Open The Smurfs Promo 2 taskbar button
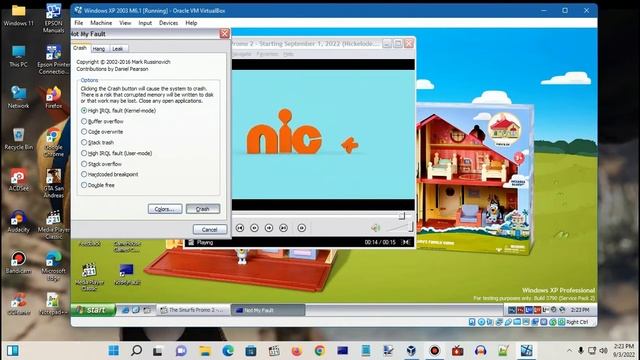The width and height of the screenshot is (640, 360). point(193,310)
